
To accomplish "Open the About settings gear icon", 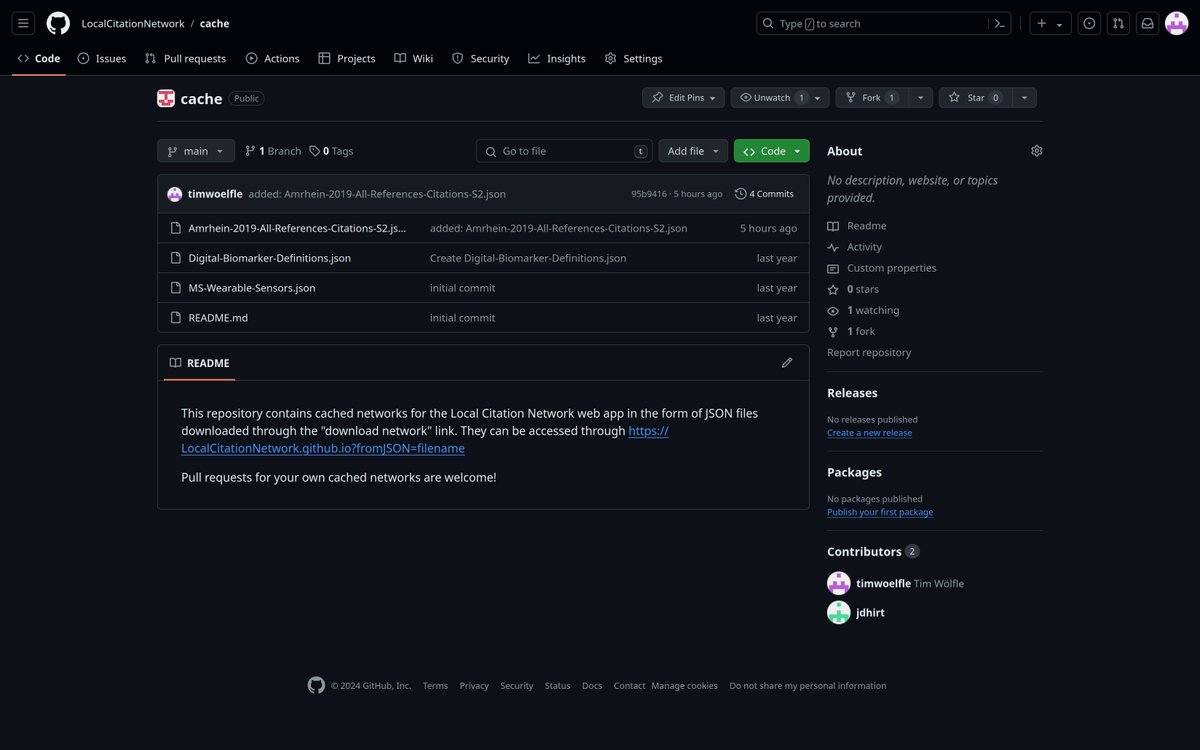I will tap(1037, 151).
